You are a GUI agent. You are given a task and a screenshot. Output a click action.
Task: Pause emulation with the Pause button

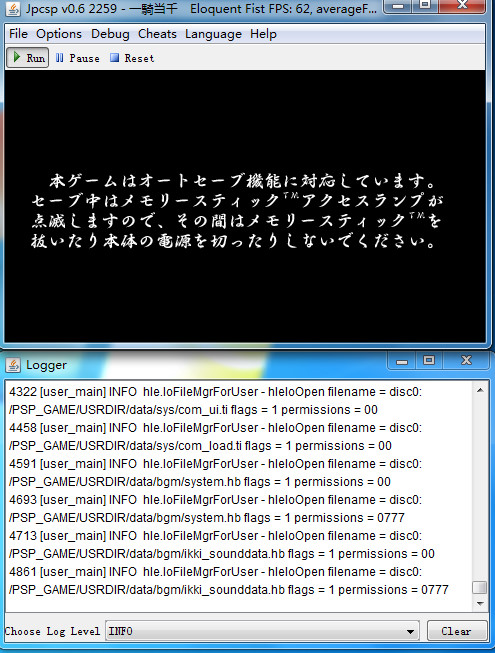77,58
